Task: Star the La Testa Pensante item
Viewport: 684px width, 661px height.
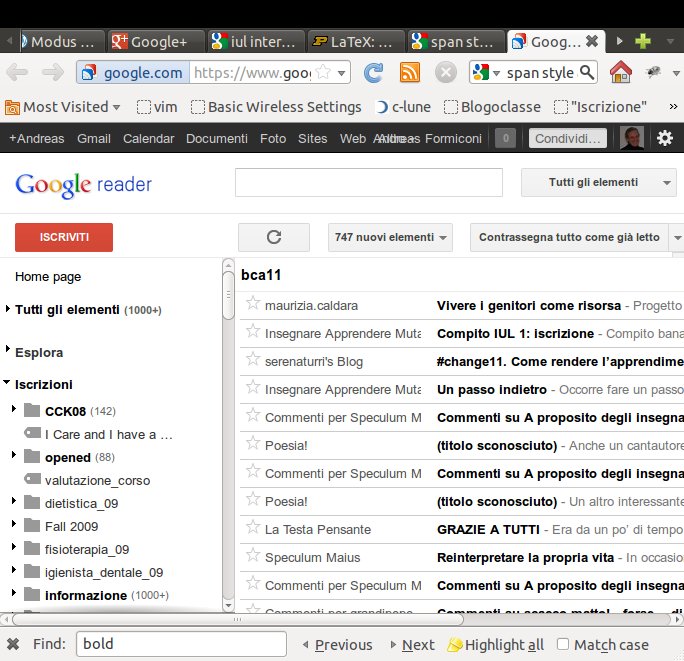Action: [253, 527]
